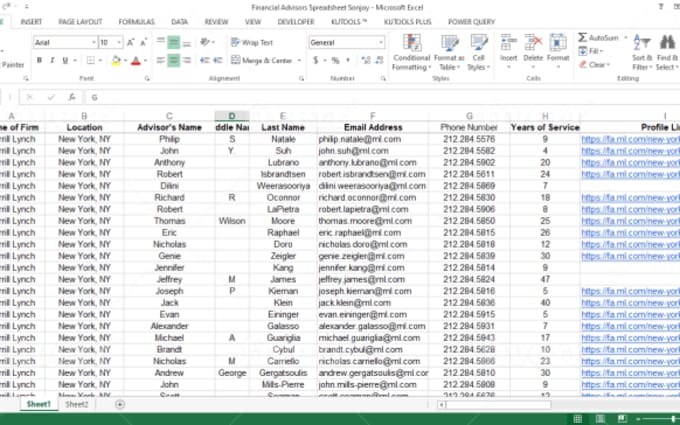
Task: Open Number dialog launcher
Action: 383,78
